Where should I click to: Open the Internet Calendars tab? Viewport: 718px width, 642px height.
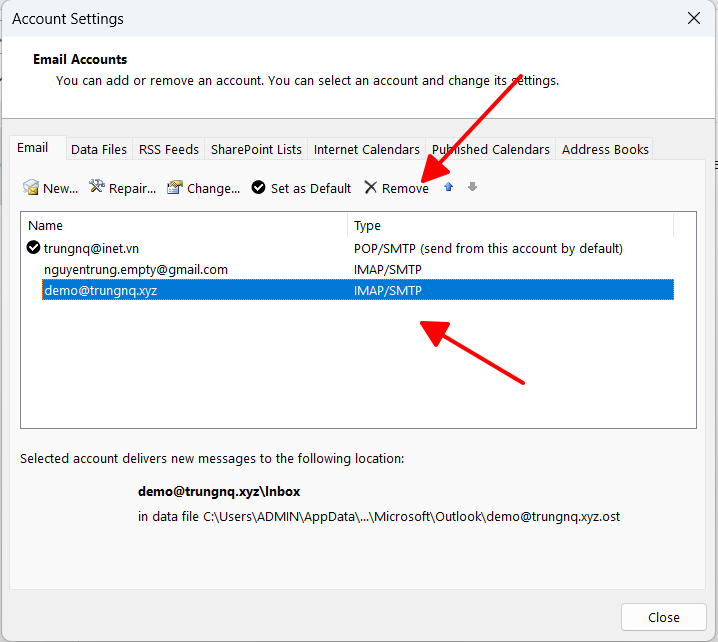[x=366, y=149]
